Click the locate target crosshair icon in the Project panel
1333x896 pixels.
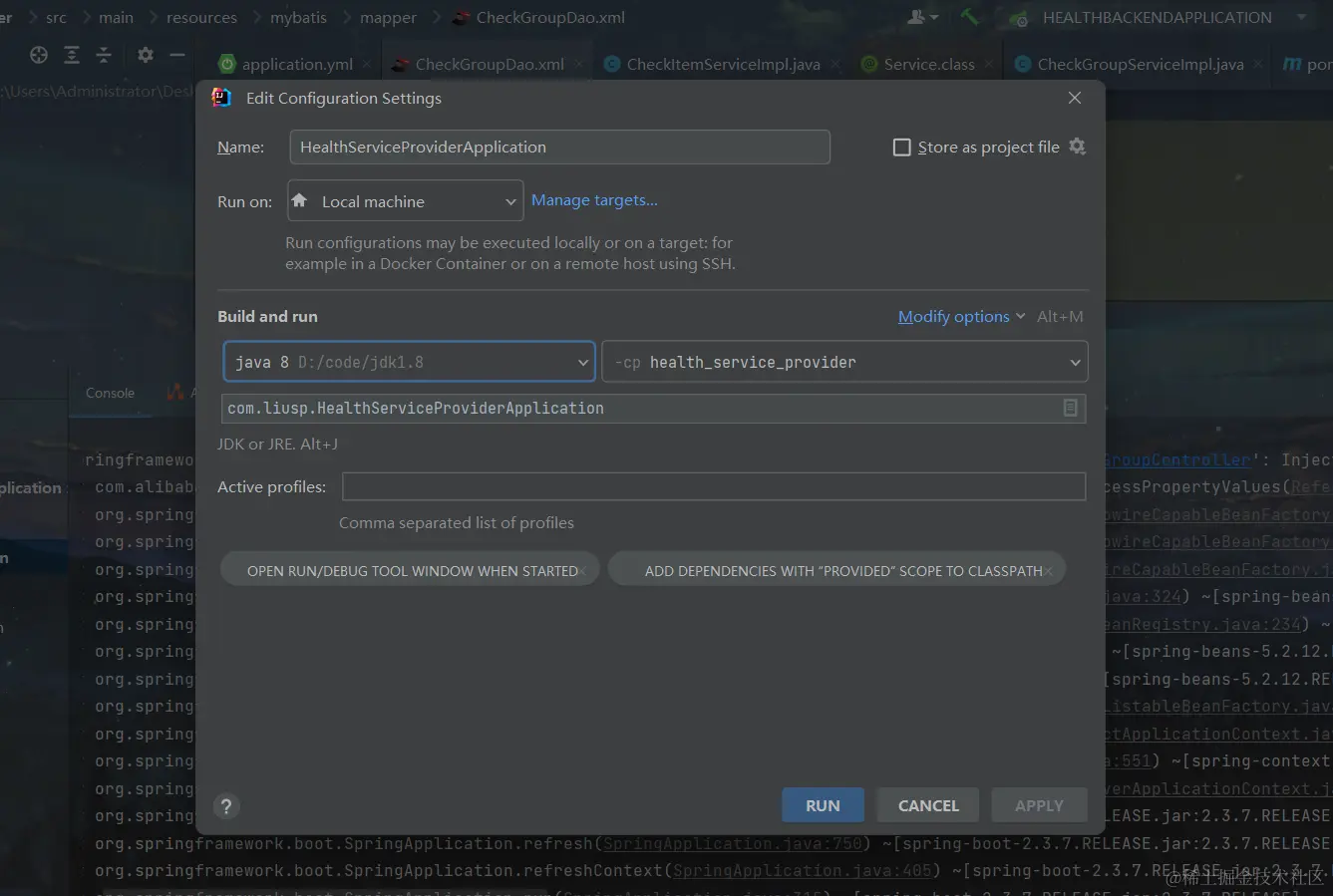39,55
